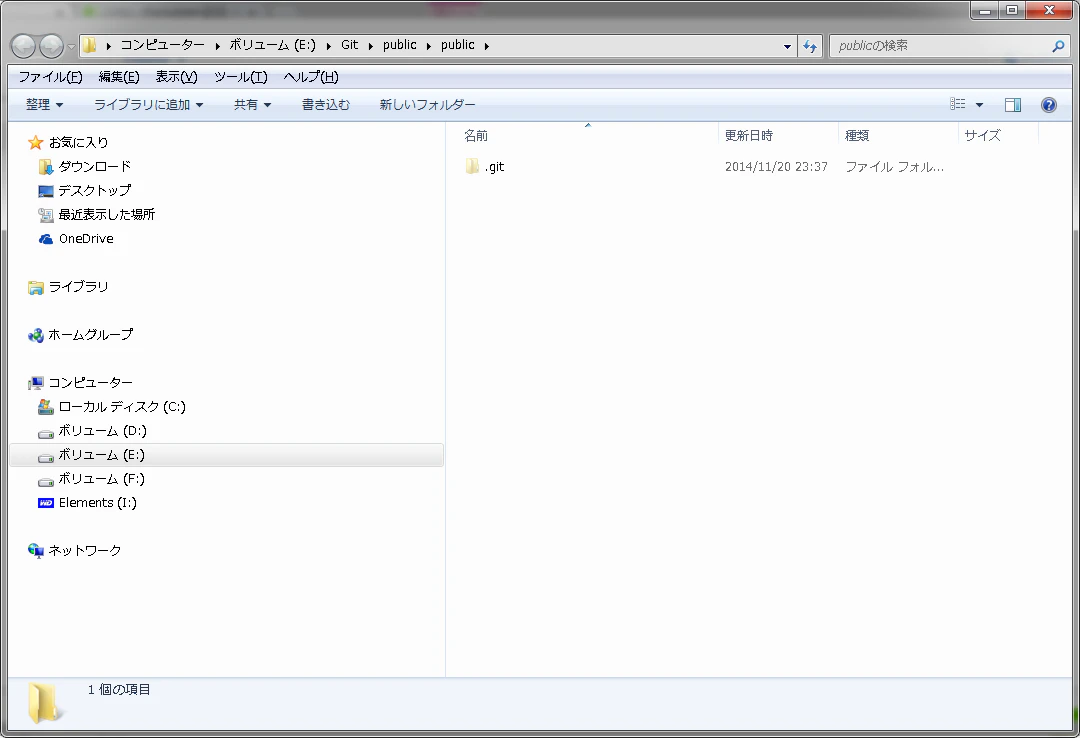1080x738 pixels.
Task: Click the ライブラリ icon in sidebar
Action: click(x=35, y=287)
